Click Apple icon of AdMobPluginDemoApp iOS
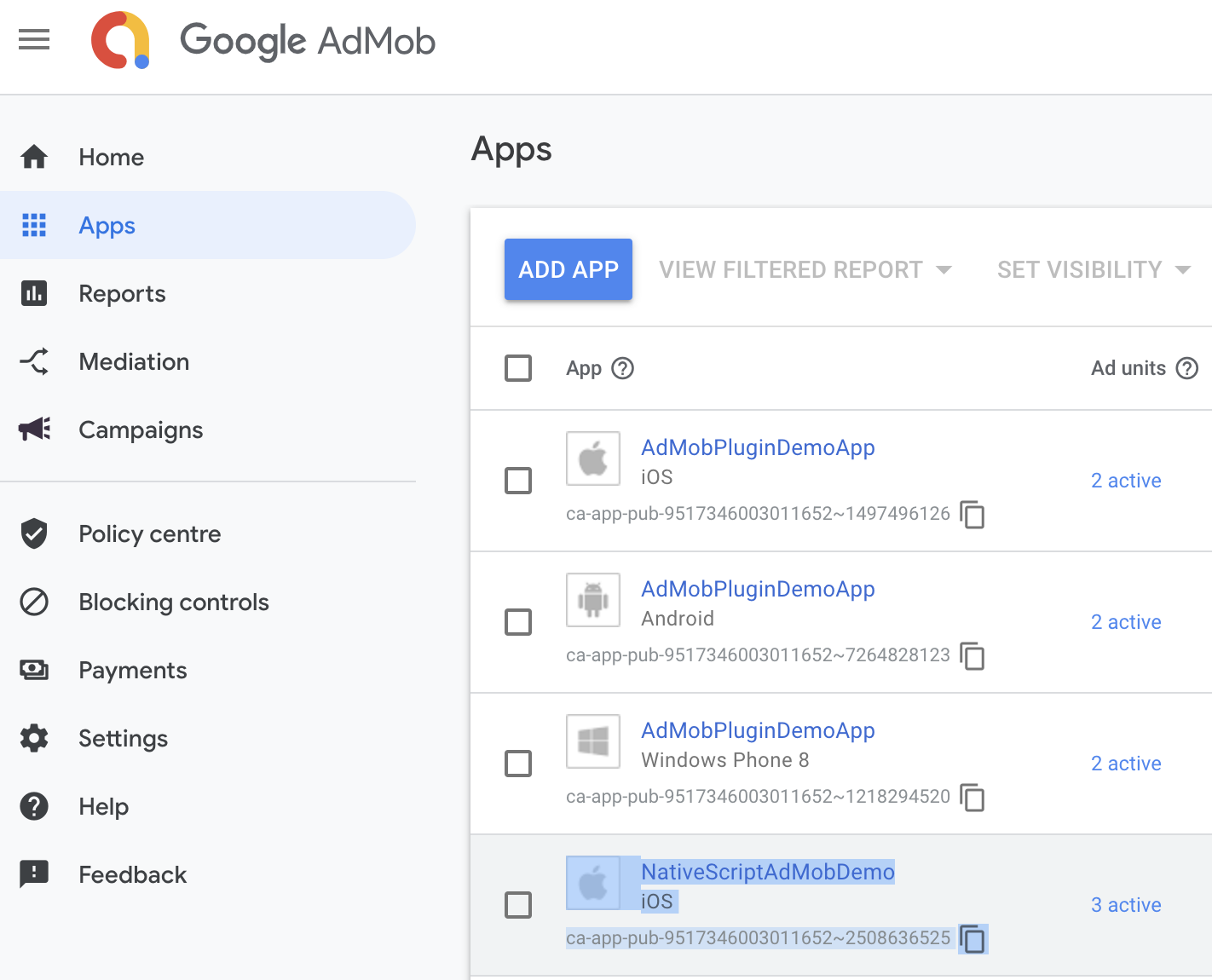Screen dimensions: 1212x980 [x=593, y=458]
